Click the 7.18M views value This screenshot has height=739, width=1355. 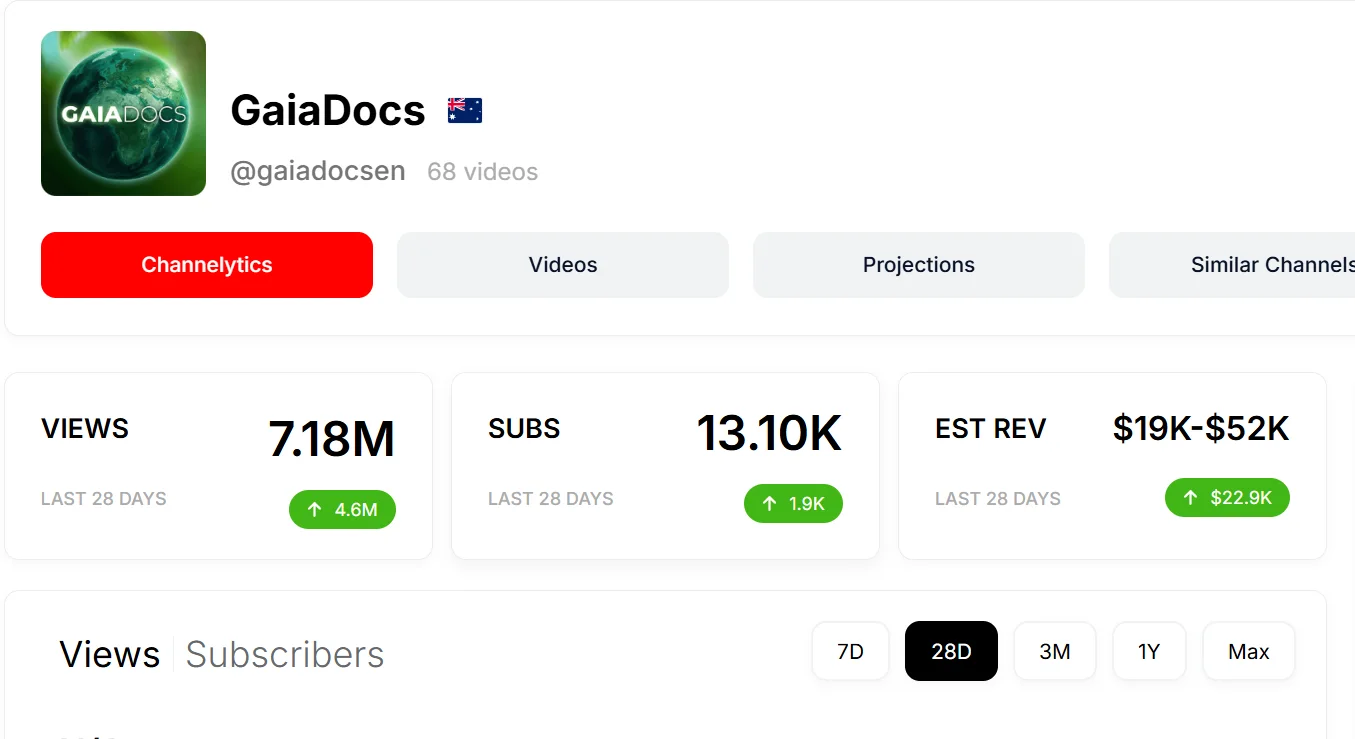[x=332, y=438]
